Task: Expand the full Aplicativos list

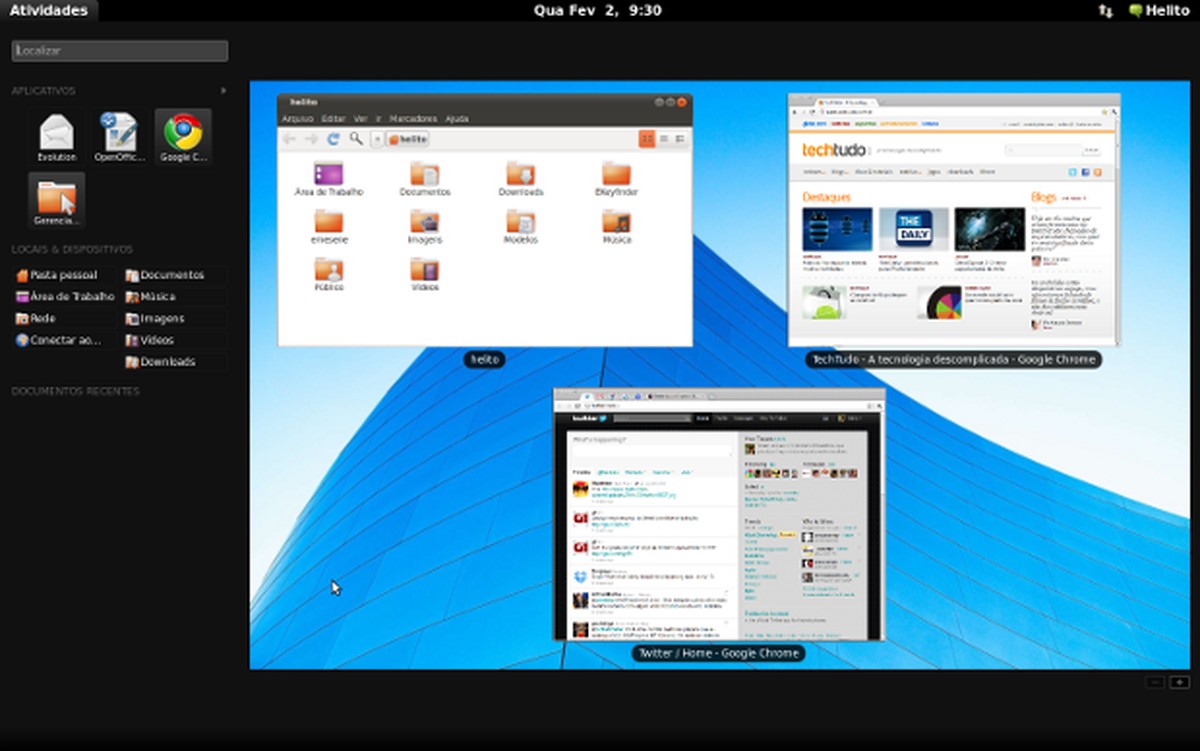Action: pos(222,90)
